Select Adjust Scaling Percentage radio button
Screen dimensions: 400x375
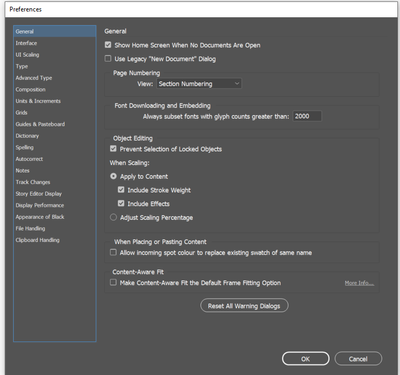(113, 217)
